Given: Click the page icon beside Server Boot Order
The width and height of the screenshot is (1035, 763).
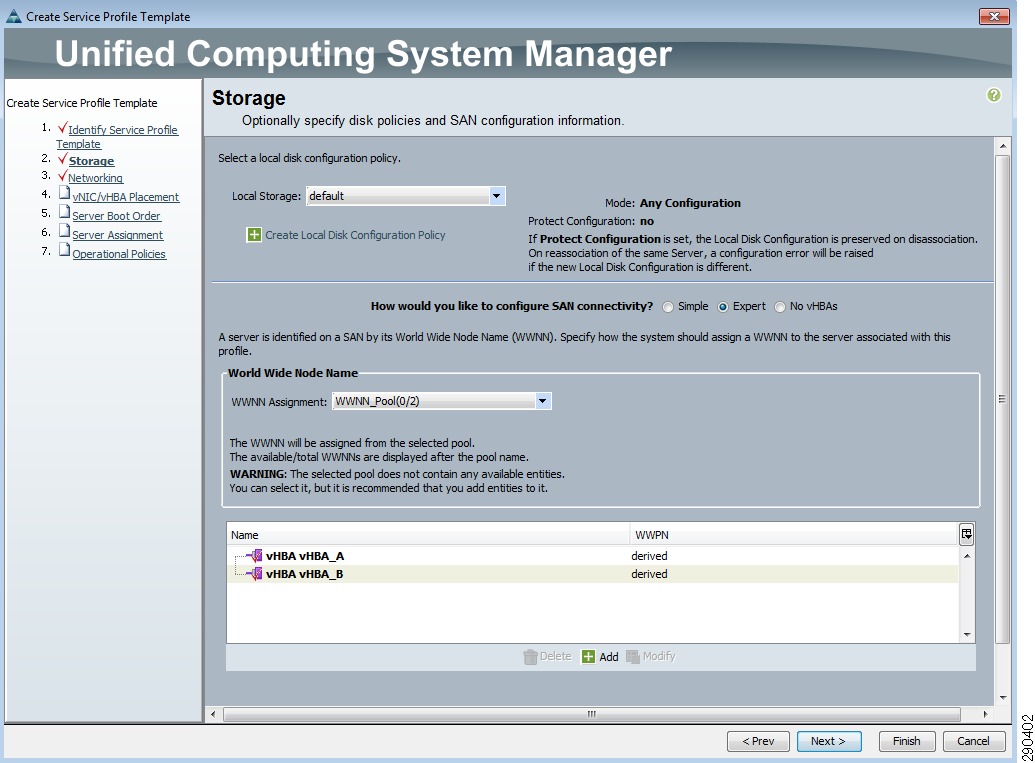Looking at the screenshot, I should pyautogui.click(x=64, y=212).
